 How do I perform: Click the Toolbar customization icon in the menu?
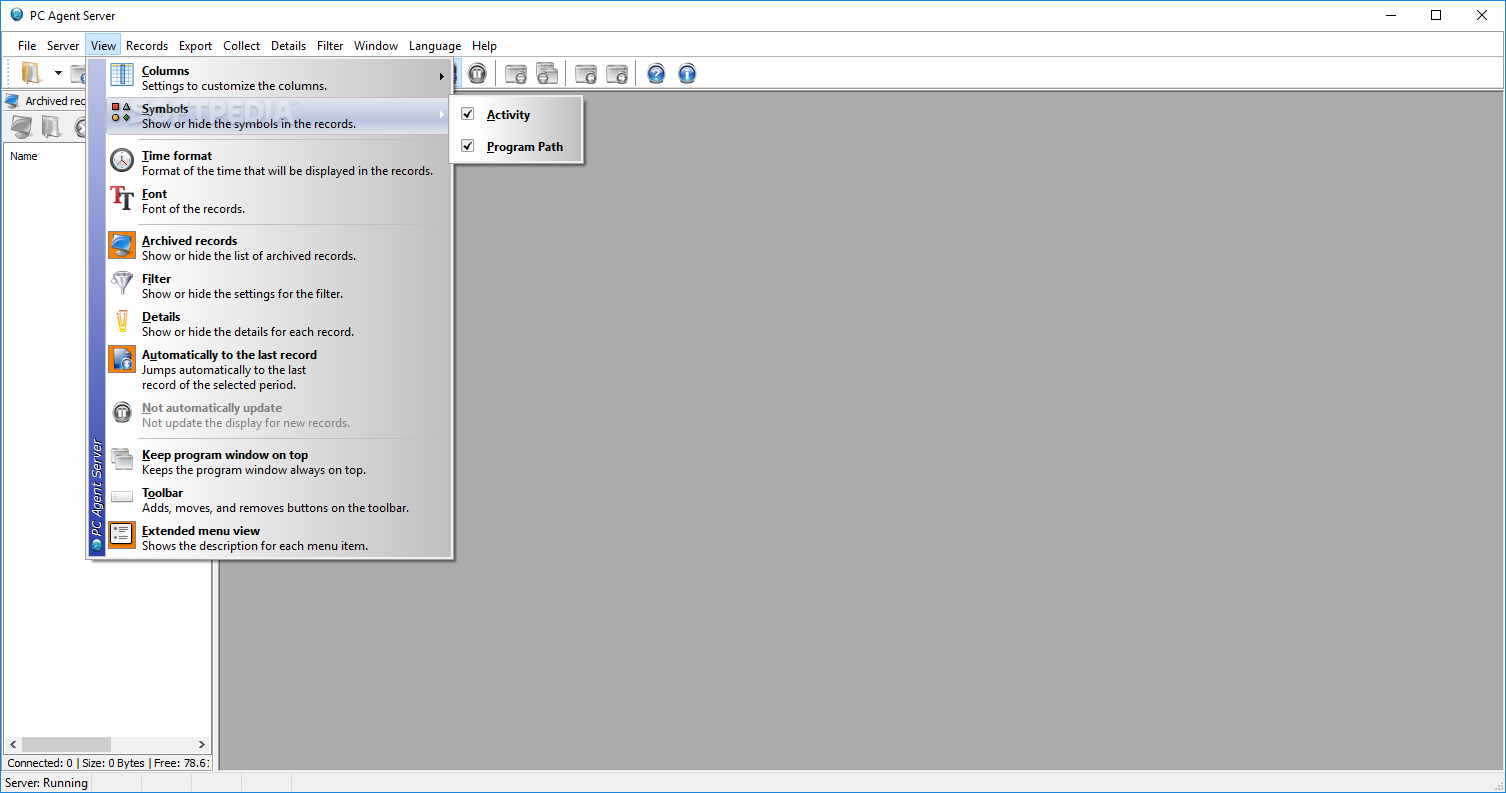point(121,497)
